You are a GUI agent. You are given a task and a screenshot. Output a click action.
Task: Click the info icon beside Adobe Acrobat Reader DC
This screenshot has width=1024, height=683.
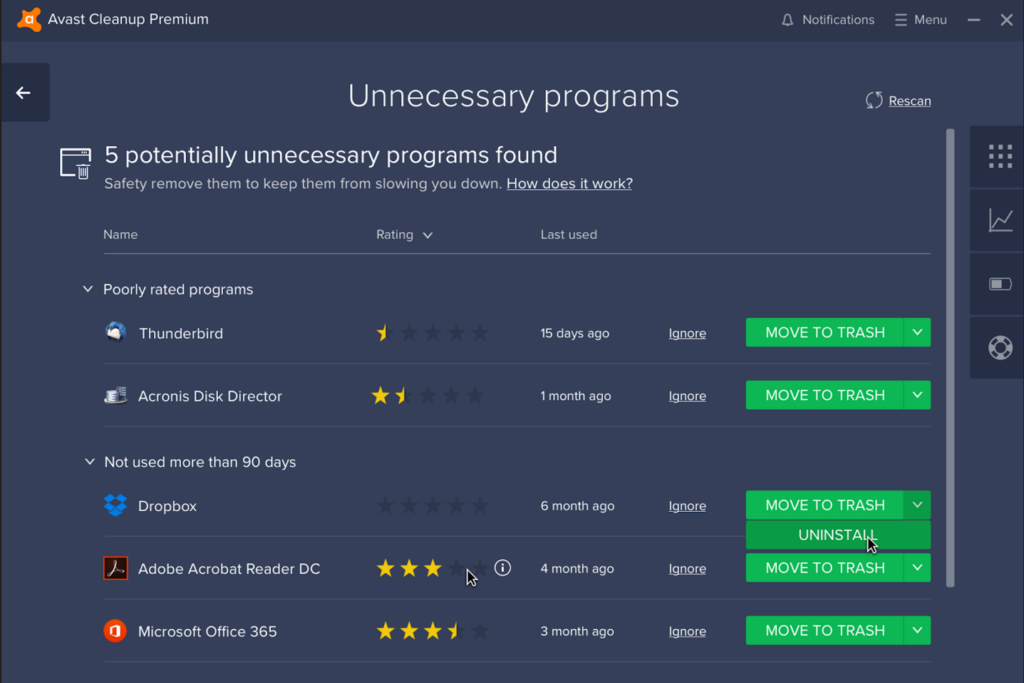coord(502,567)
